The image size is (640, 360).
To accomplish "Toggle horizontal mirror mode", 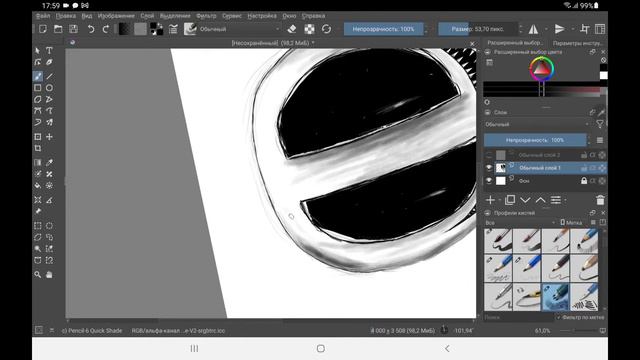I will click(x=533, y=29).
